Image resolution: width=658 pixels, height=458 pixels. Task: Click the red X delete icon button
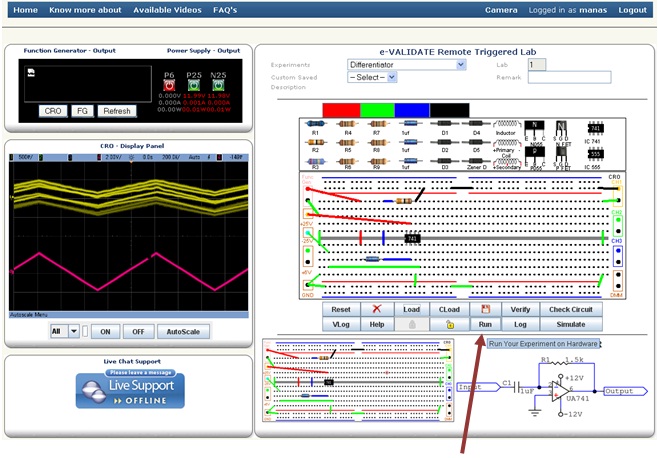376,310
